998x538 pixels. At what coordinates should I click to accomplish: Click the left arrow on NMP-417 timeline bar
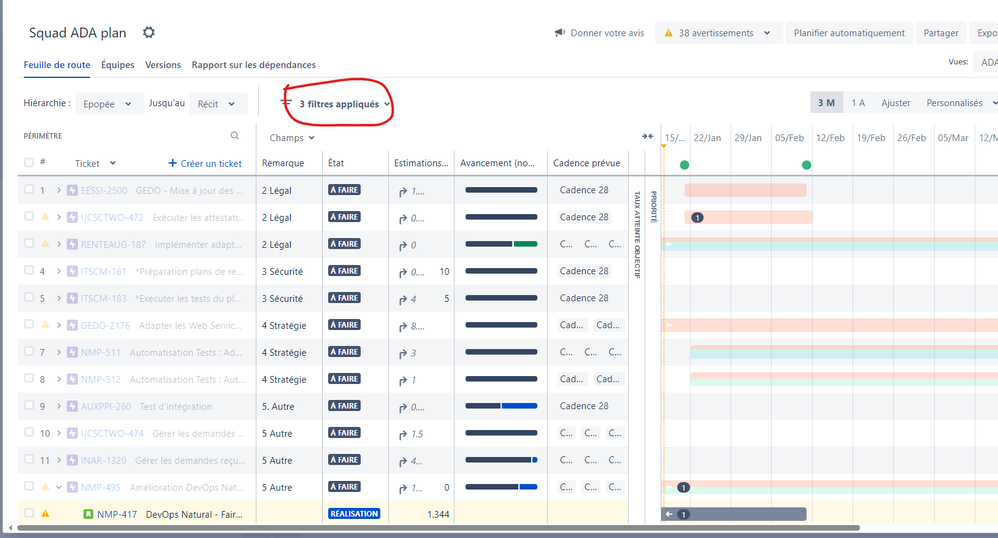[x=669, y=514]
